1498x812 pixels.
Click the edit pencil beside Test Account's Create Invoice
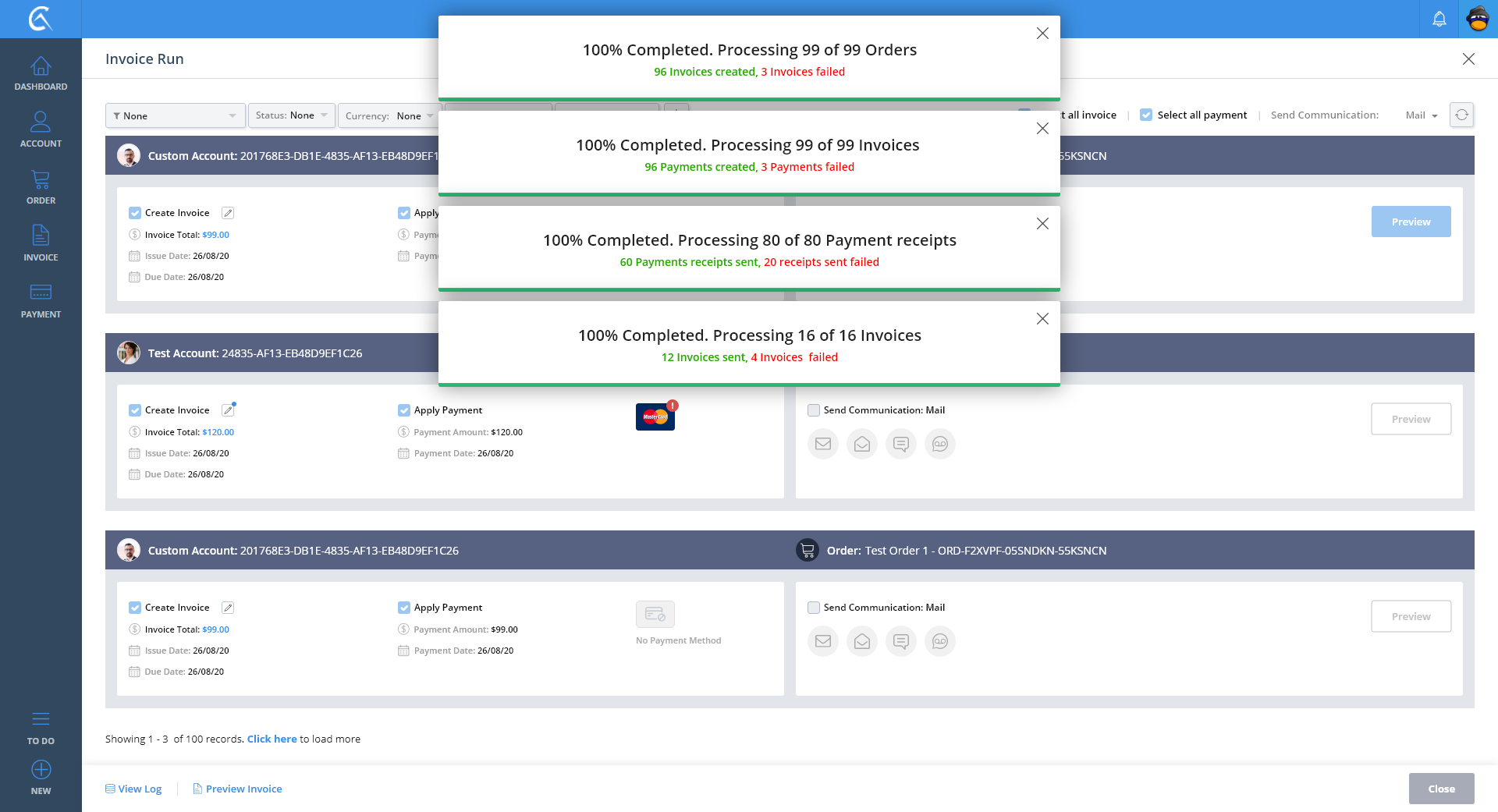228,410
